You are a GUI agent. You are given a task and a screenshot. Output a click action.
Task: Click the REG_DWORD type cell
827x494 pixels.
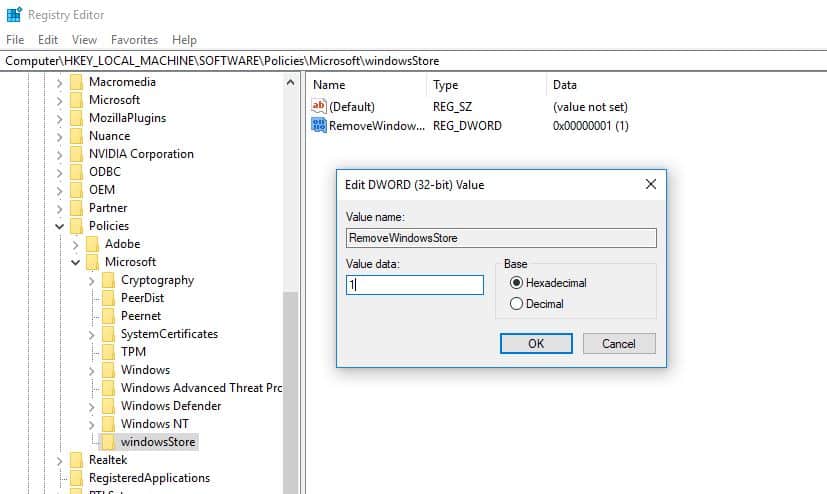tap(467, 125)
